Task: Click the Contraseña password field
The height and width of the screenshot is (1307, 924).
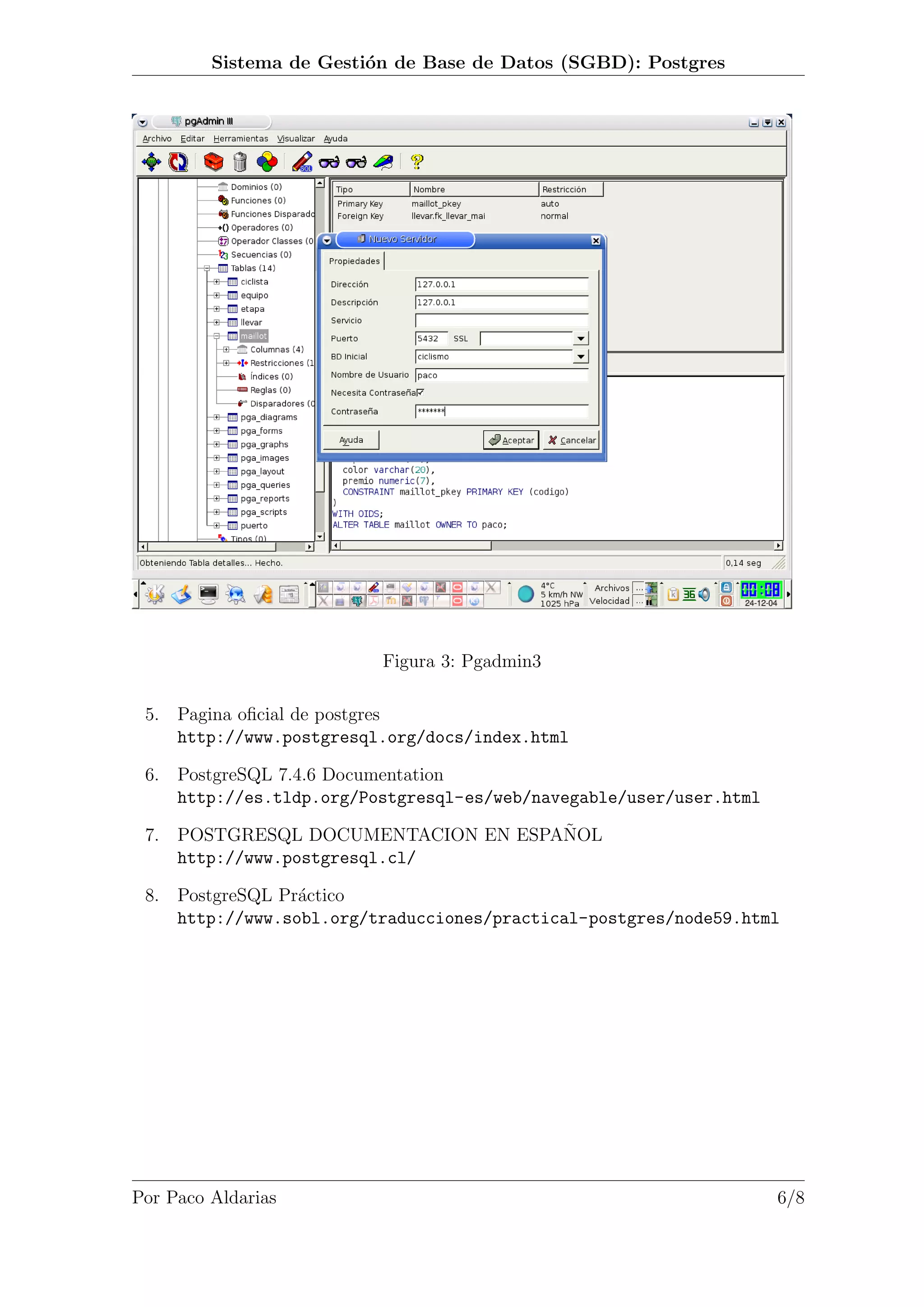Action: pyautogui.click(x=502, y=411)
